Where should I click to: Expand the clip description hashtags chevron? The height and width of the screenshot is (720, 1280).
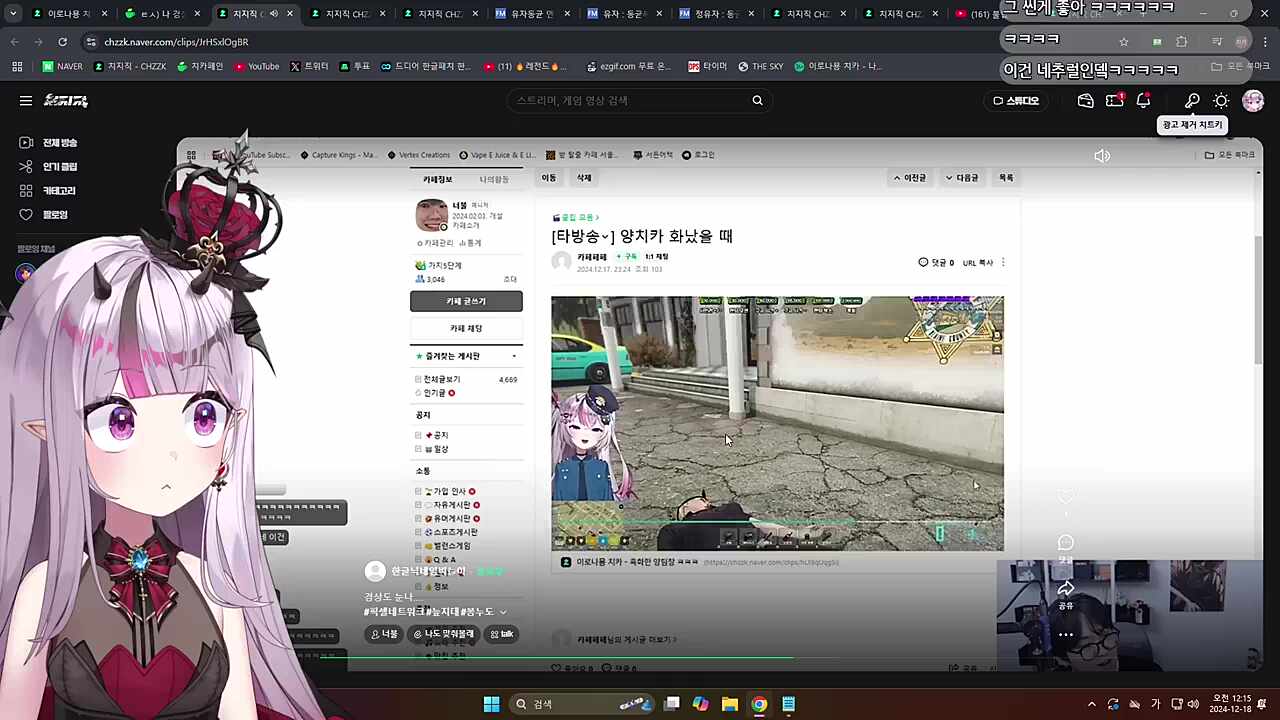pos(503,612)
